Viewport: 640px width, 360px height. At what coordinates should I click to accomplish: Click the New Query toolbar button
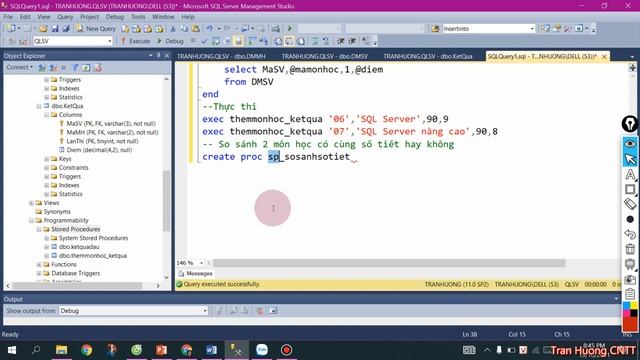pos(96,29)
